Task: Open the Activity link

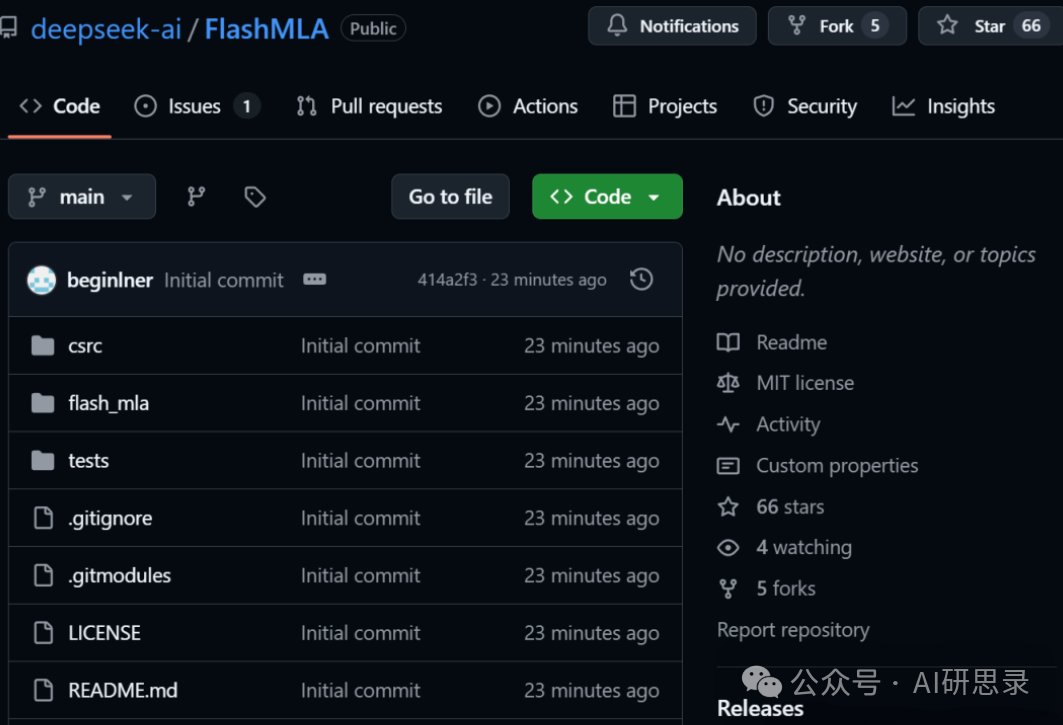Action: point(788,425)
